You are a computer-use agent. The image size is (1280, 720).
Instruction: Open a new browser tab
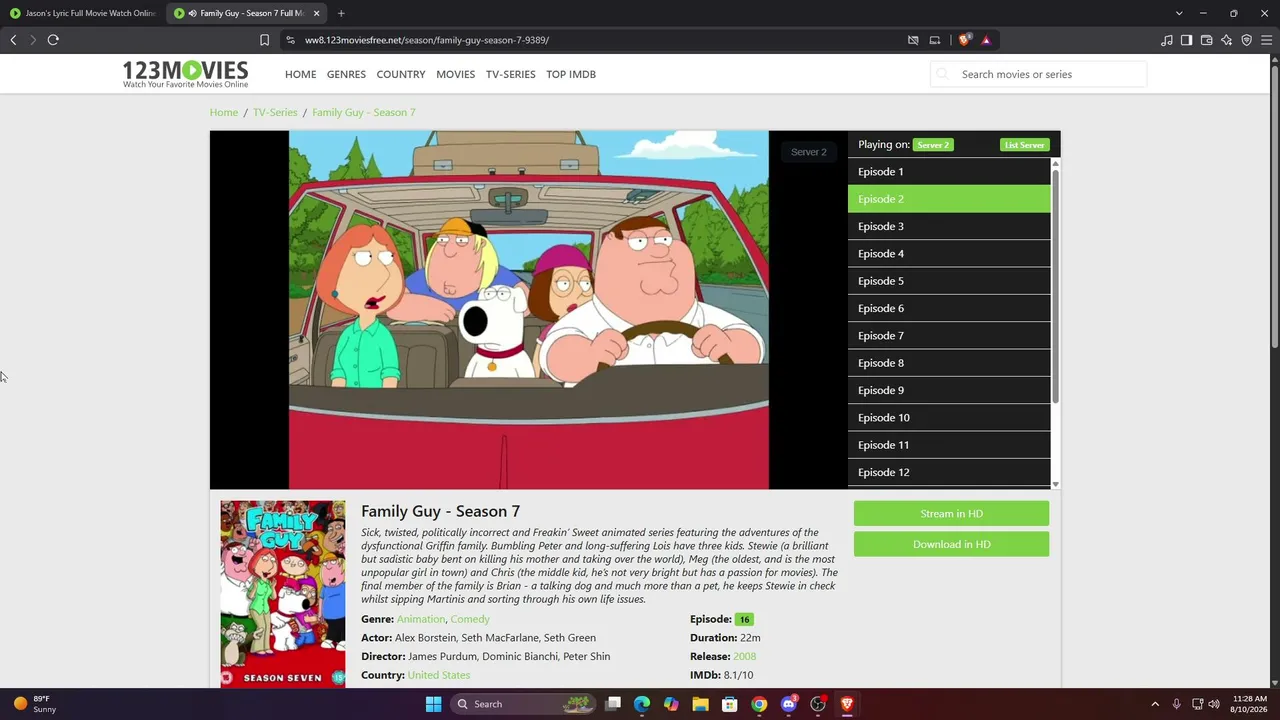click(x=341, y=13)
